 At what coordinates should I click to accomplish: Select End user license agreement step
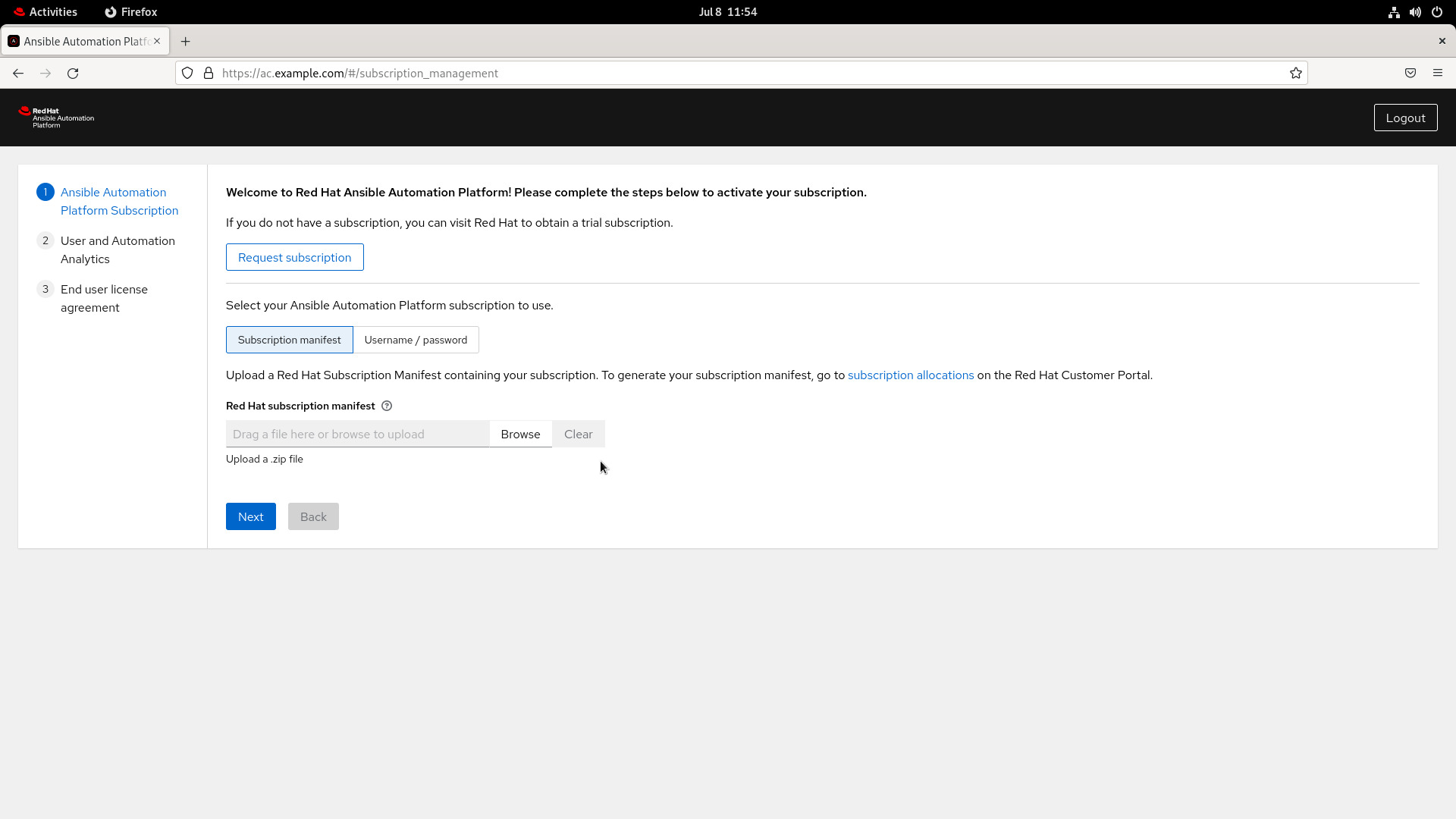(104, 298)
